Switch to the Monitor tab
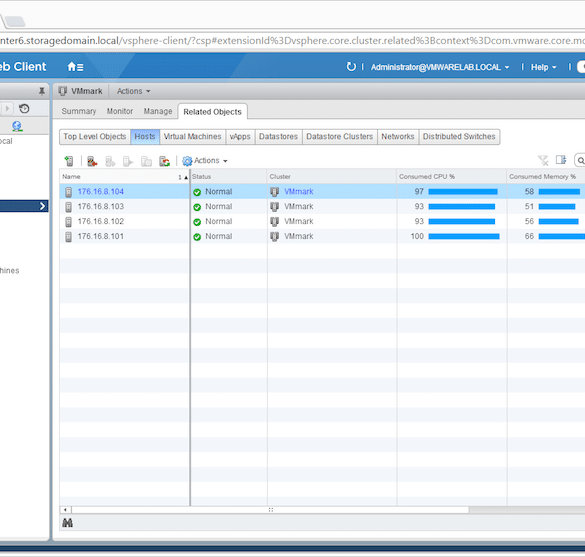The width and height of the screenshot is (585, 557). coord(120,111)
